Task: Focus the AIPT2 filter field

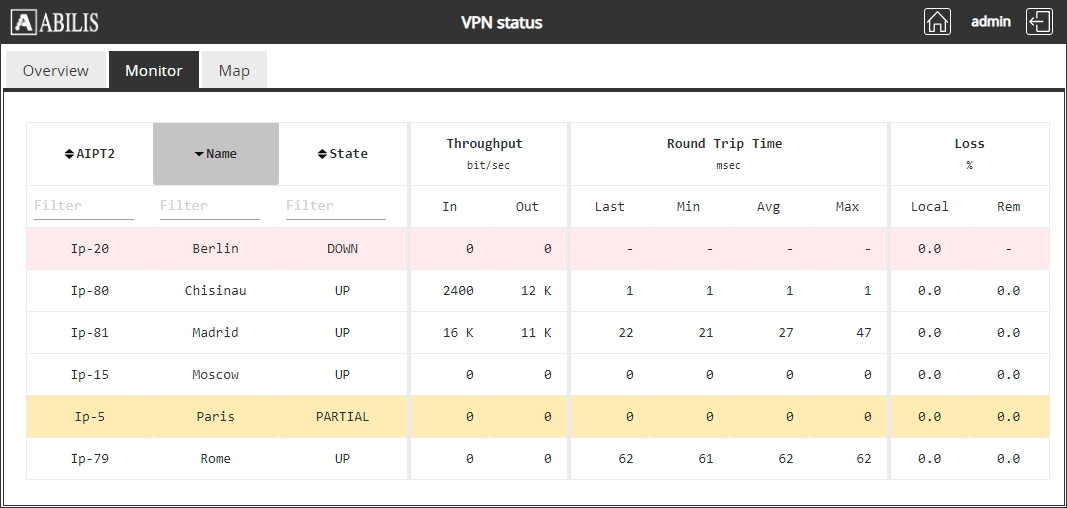Action: (x=84, y=206)
